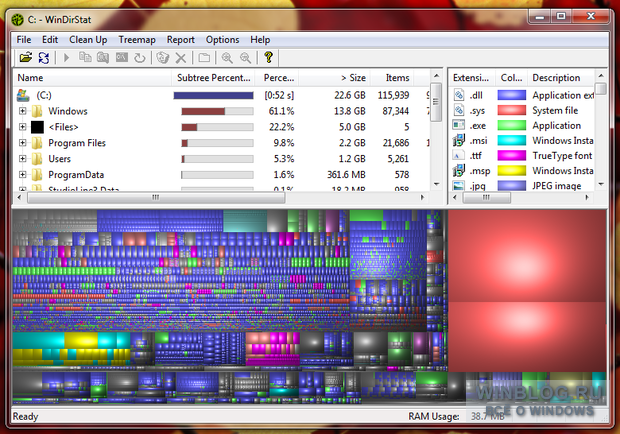The height and width of the screenshot is (434, 620).
Task: Click the Refresh All toolbar icon
Action: [43, 58]
